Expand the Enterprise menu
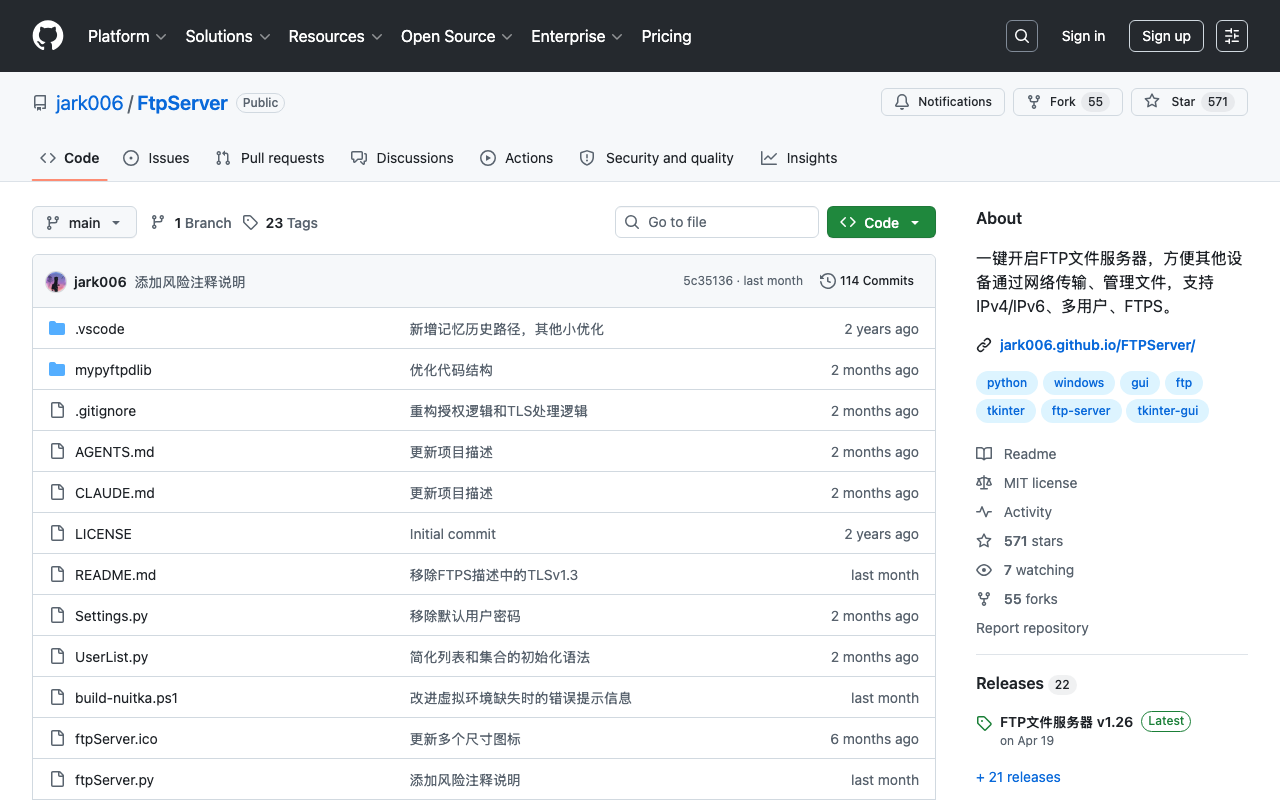 click(x=576, y=36)
